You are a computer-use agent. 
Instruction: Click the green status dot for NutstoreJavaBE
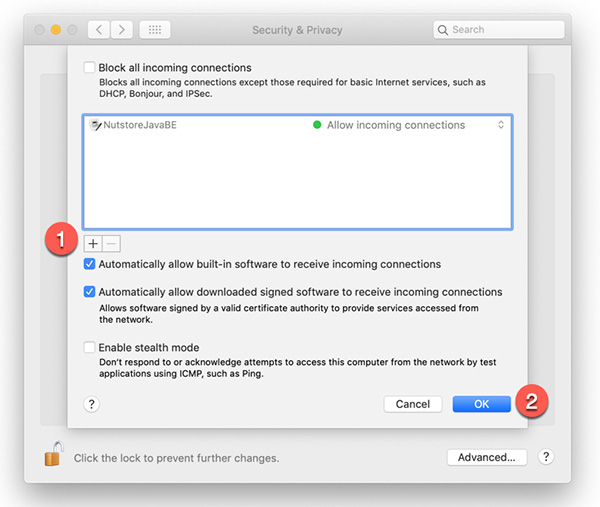click(317, 126)
